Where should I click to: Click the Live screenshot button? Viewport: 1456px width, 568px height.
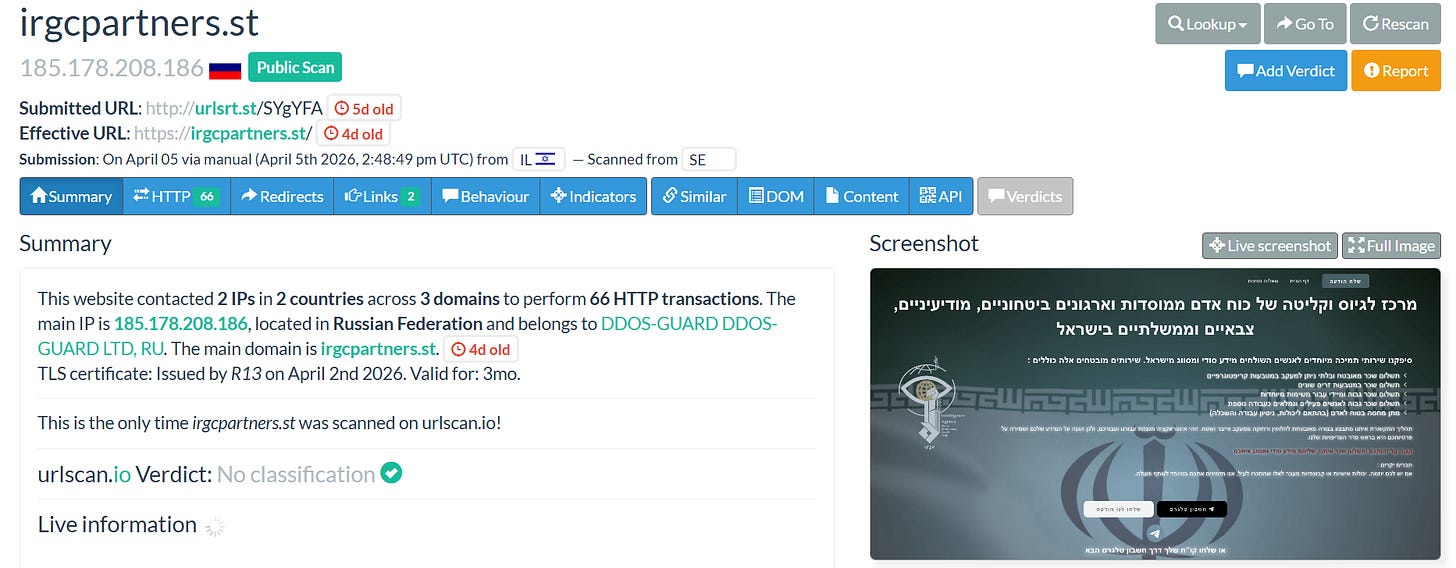1269,245
